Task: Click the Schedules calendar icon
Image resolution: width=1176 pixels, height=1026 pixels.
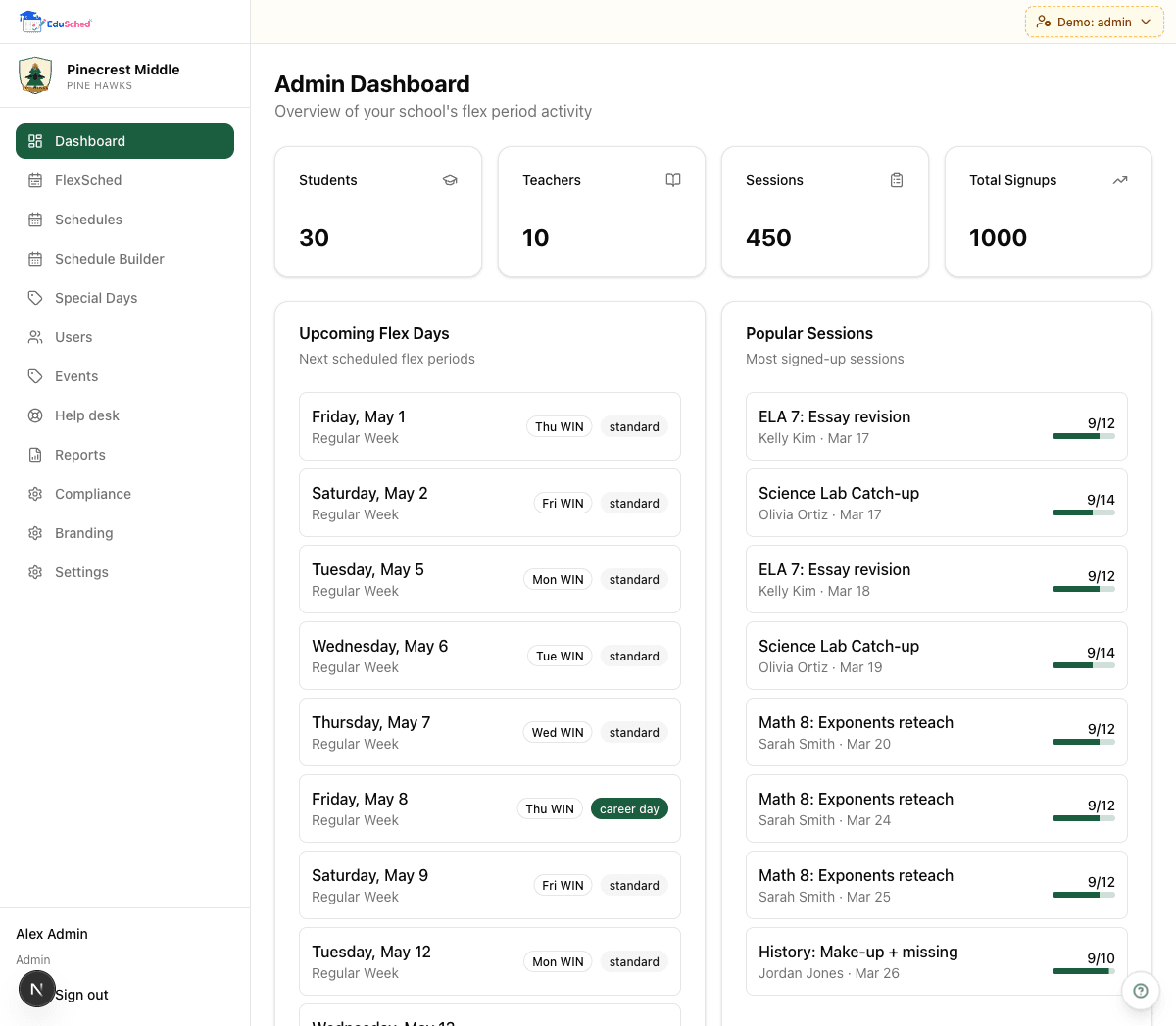Action: (x=35, y=220)
